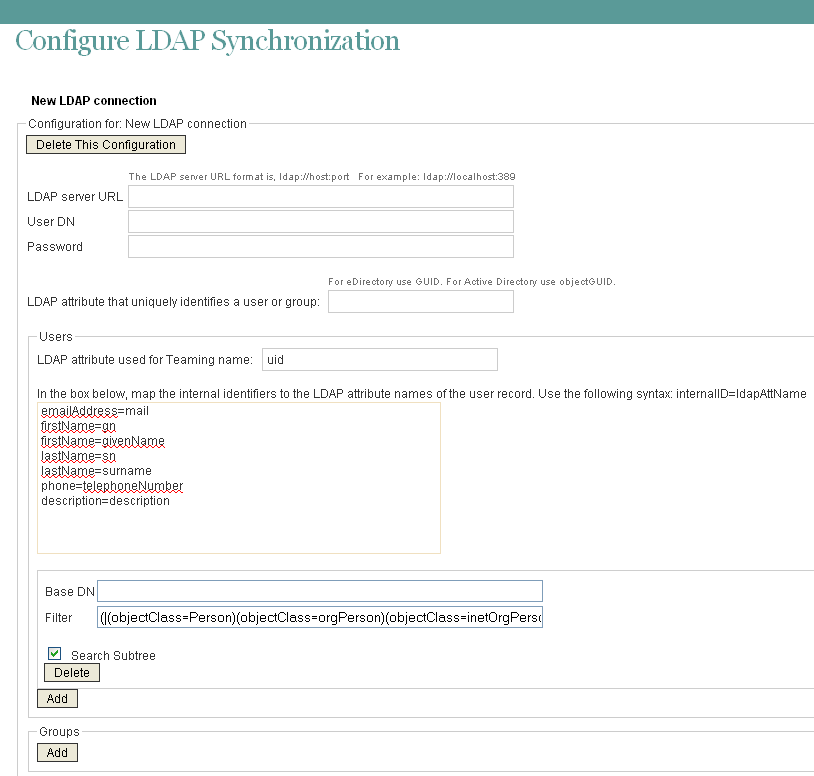Click into the User DN field
The width and height of the screenshot is (814, 776).
[x=320, y=221]
